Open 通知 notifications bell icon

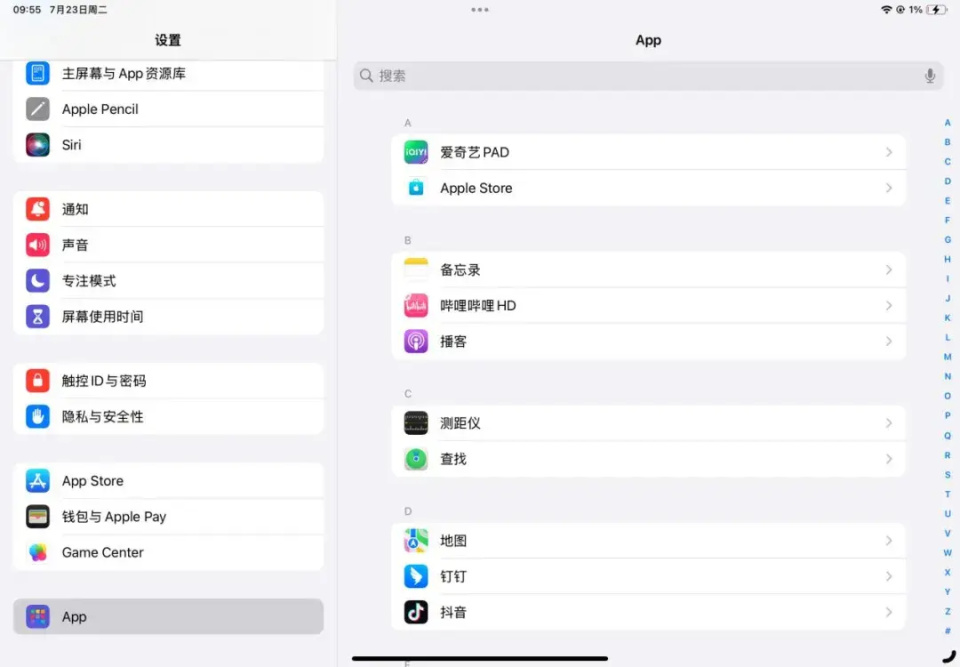37,209
